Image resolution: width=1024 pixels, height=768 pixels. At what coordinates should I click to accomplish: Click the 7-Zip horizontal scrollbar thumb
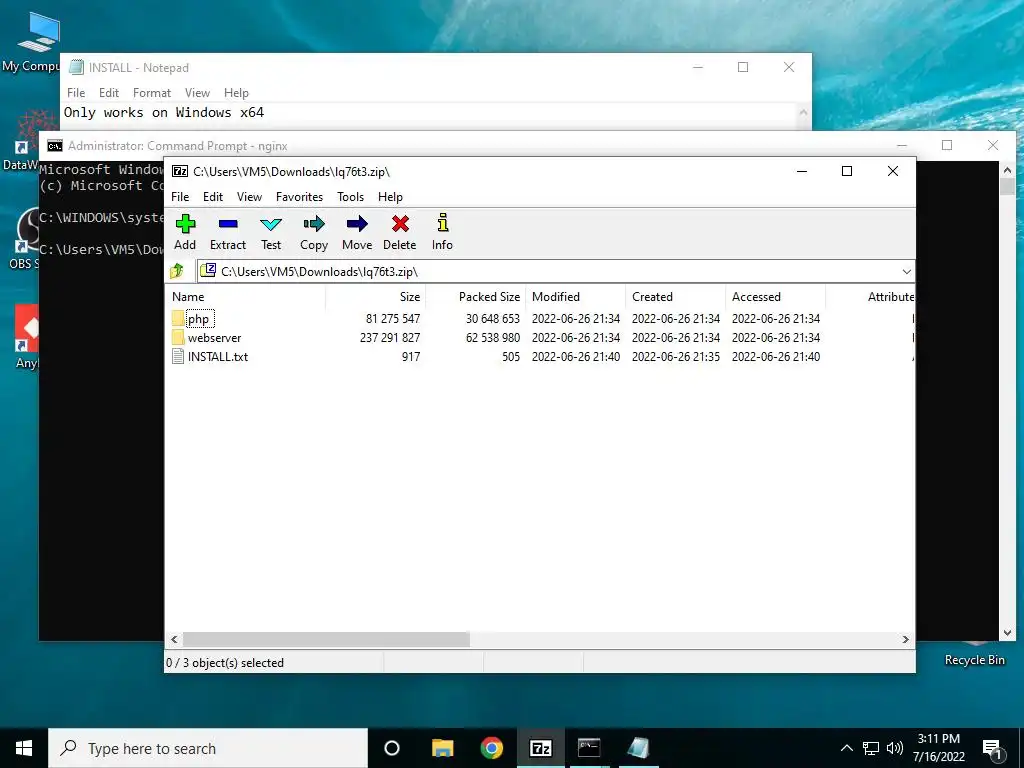tap(326, 639)
